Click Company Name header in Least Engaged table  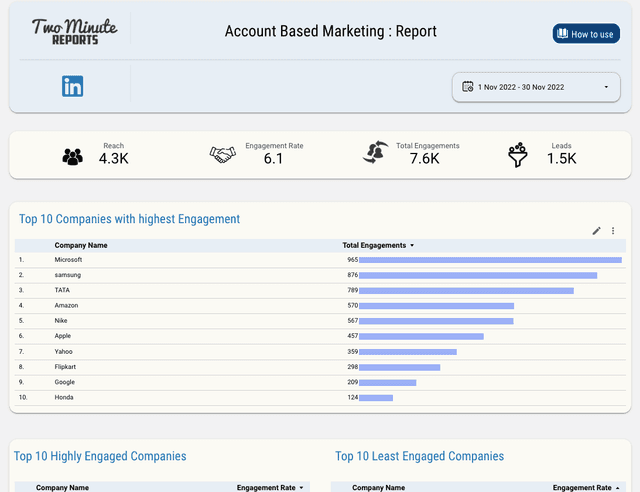point(378,488)
